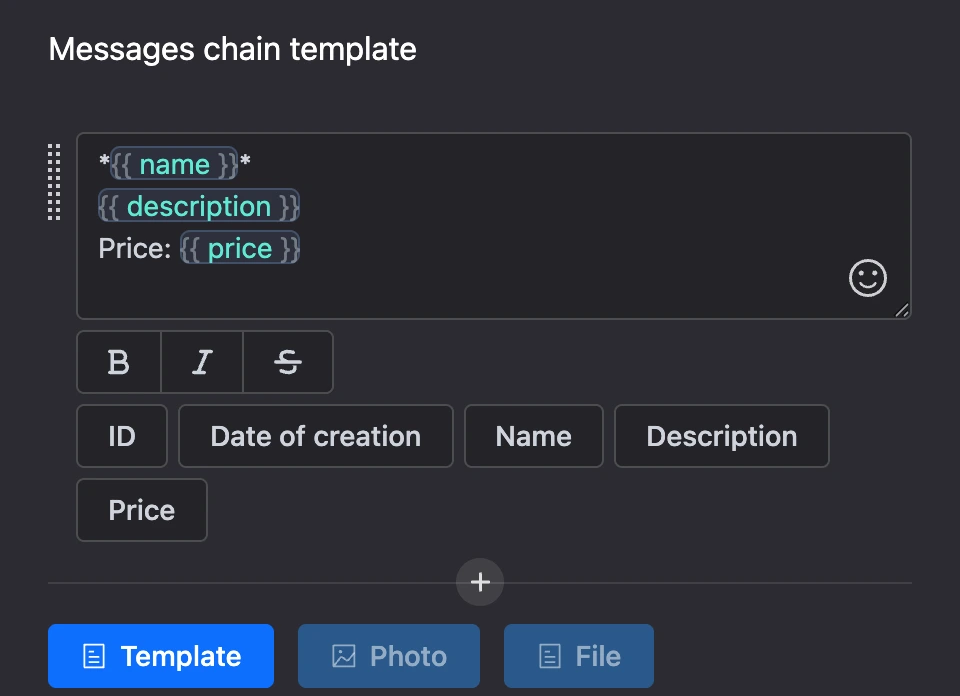
Task: Open the emoji picker smiley icon
Action: pos(868,279)
